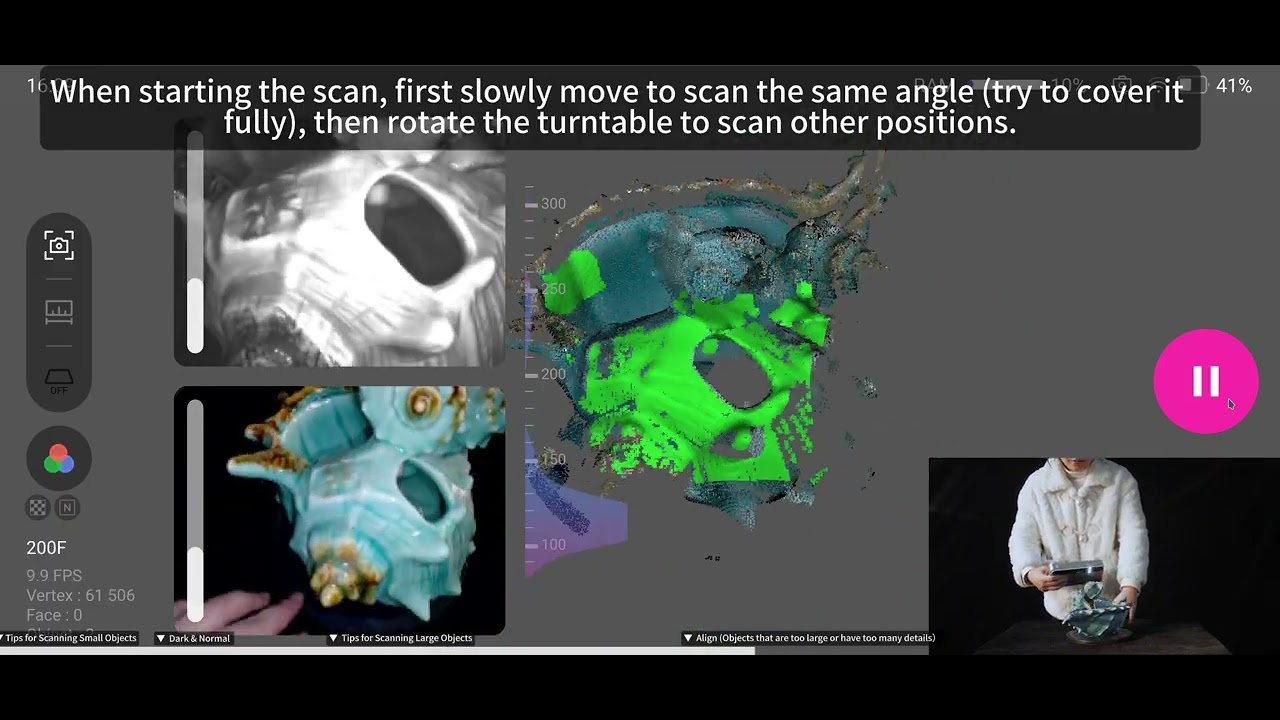
Task: Click the 200 distance scale label
Action: [x=553, y=374]
